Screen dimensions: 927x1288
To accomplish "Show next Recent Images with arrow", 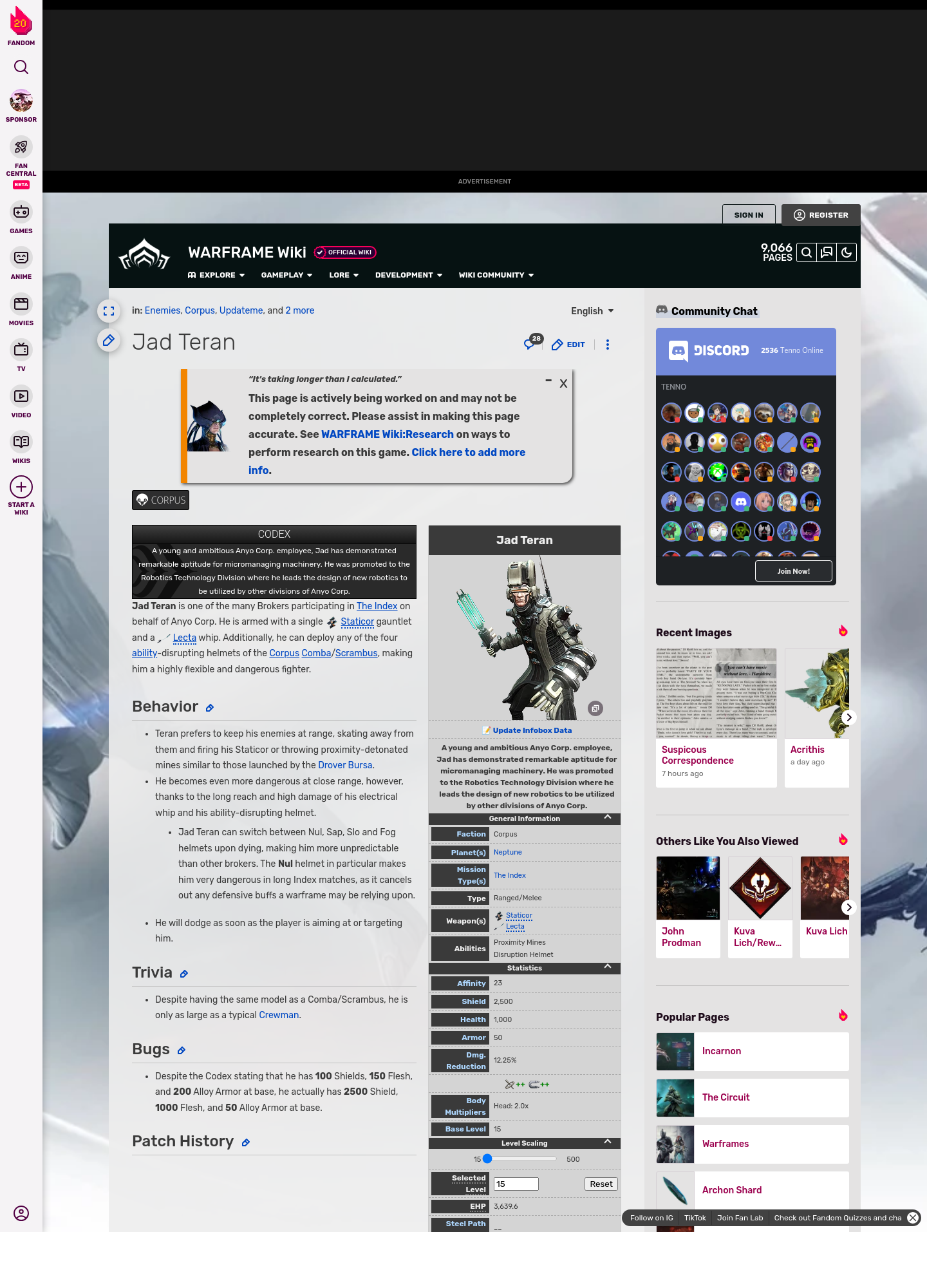I will [849, 717].
